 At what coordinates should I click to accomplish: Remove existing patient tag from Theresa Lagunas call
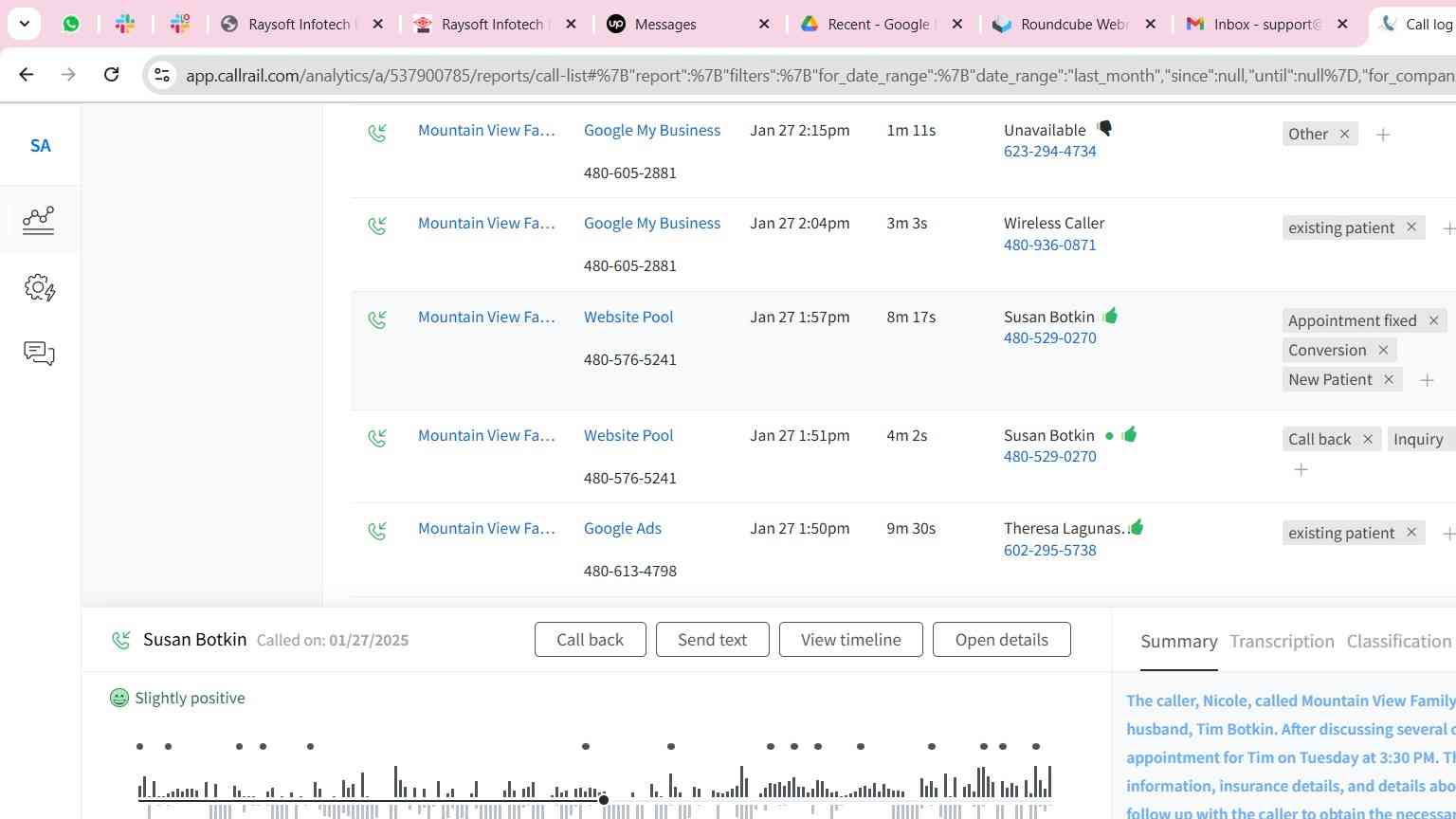(x=1411, y=533)
